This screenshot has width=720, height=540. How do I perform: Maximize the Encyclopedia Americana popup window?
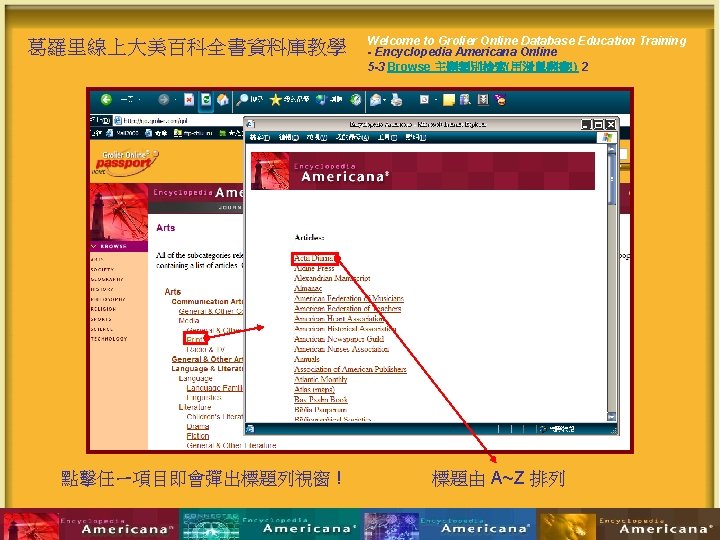click(x=598, y=124)
